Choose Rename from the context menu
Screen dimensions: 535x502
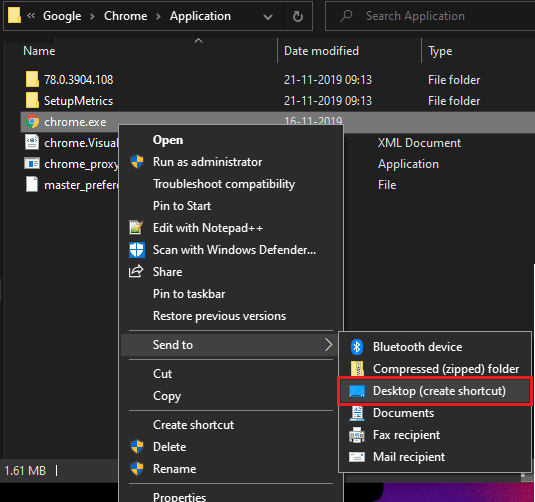[174, 469]
